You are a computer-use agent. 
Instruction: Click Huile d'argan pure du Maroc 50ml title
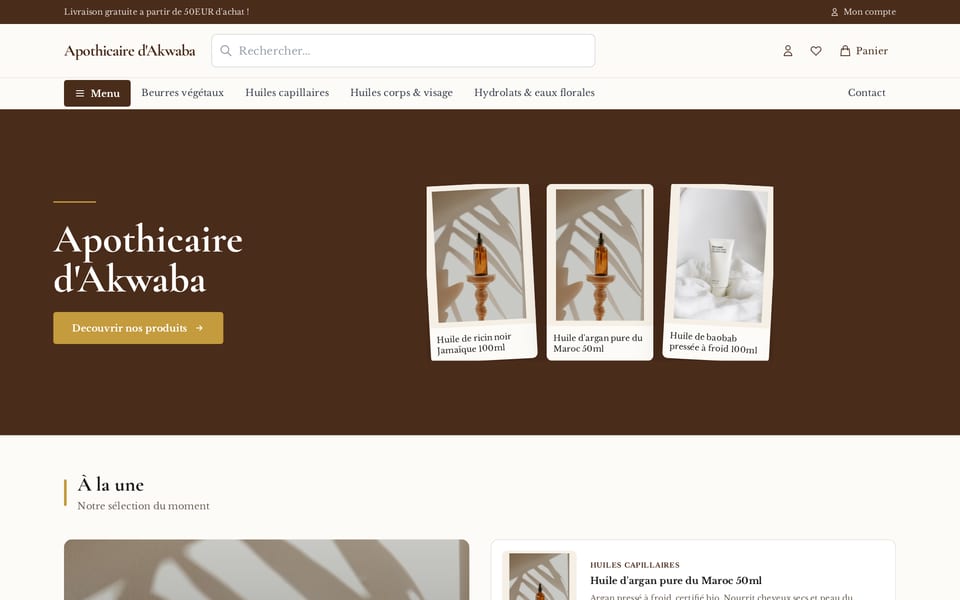click(676, 580)
